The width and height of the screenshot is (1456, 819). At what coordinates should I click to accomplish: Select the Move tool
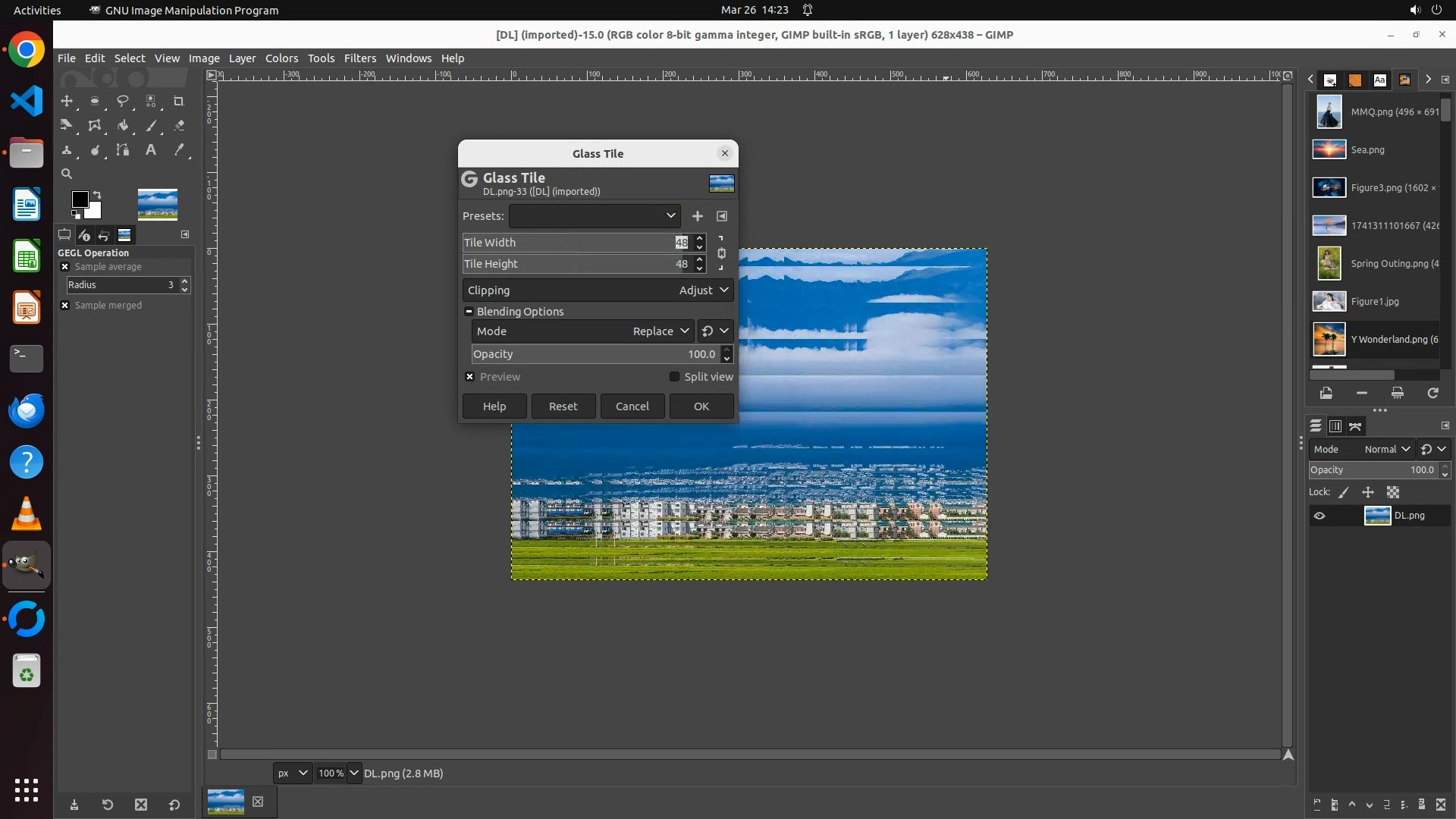tap(67, 101)
